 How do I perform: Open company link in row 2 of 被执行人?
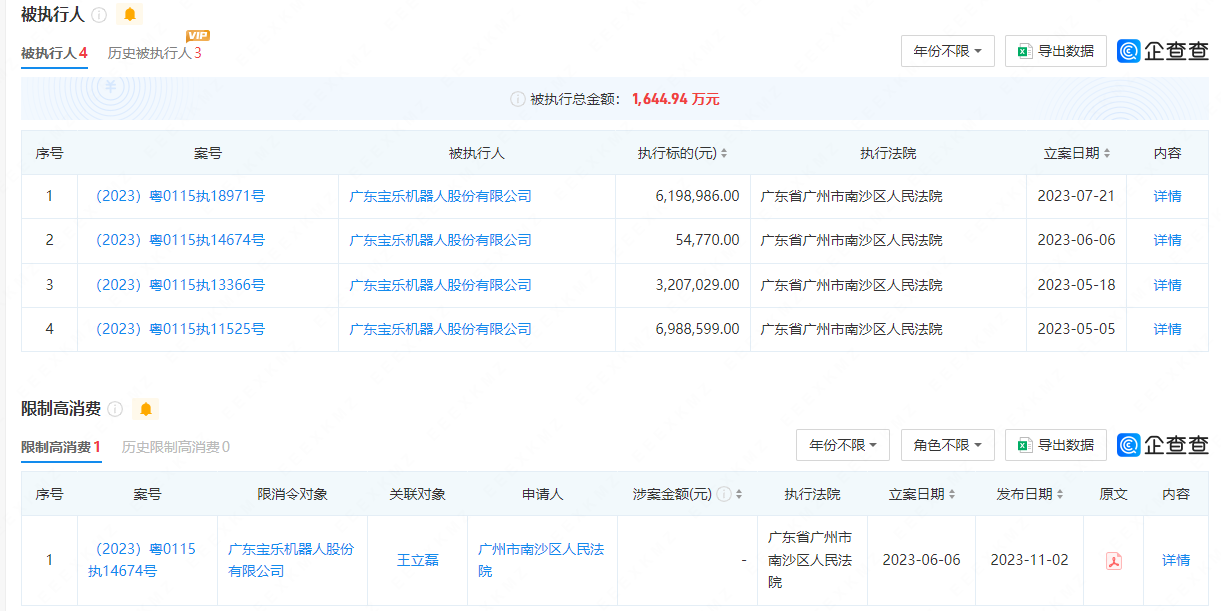pyautogui.click(x=440, y=240)
